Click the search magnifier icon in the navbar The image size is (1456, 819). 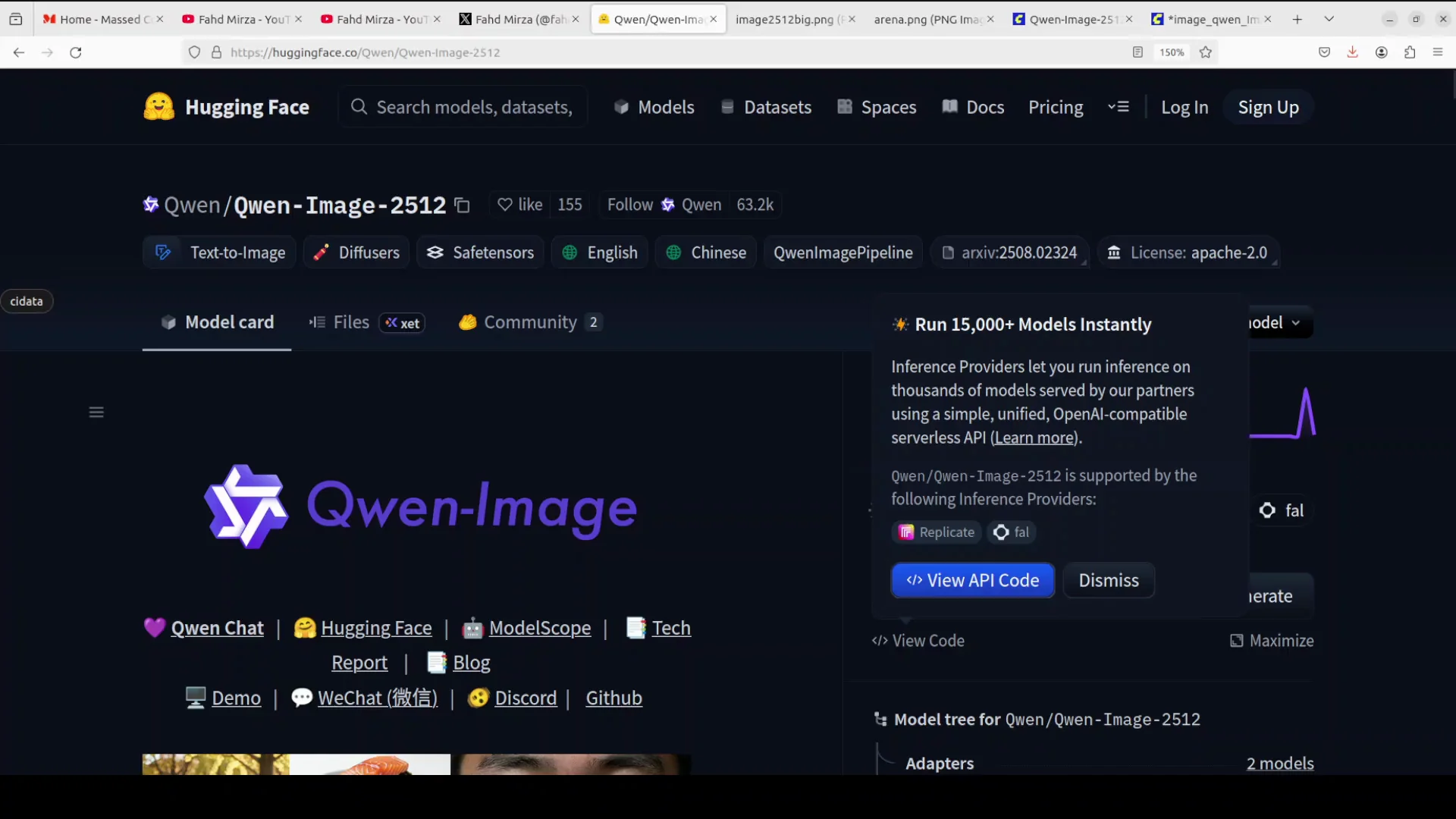click(x=357, y=106)
